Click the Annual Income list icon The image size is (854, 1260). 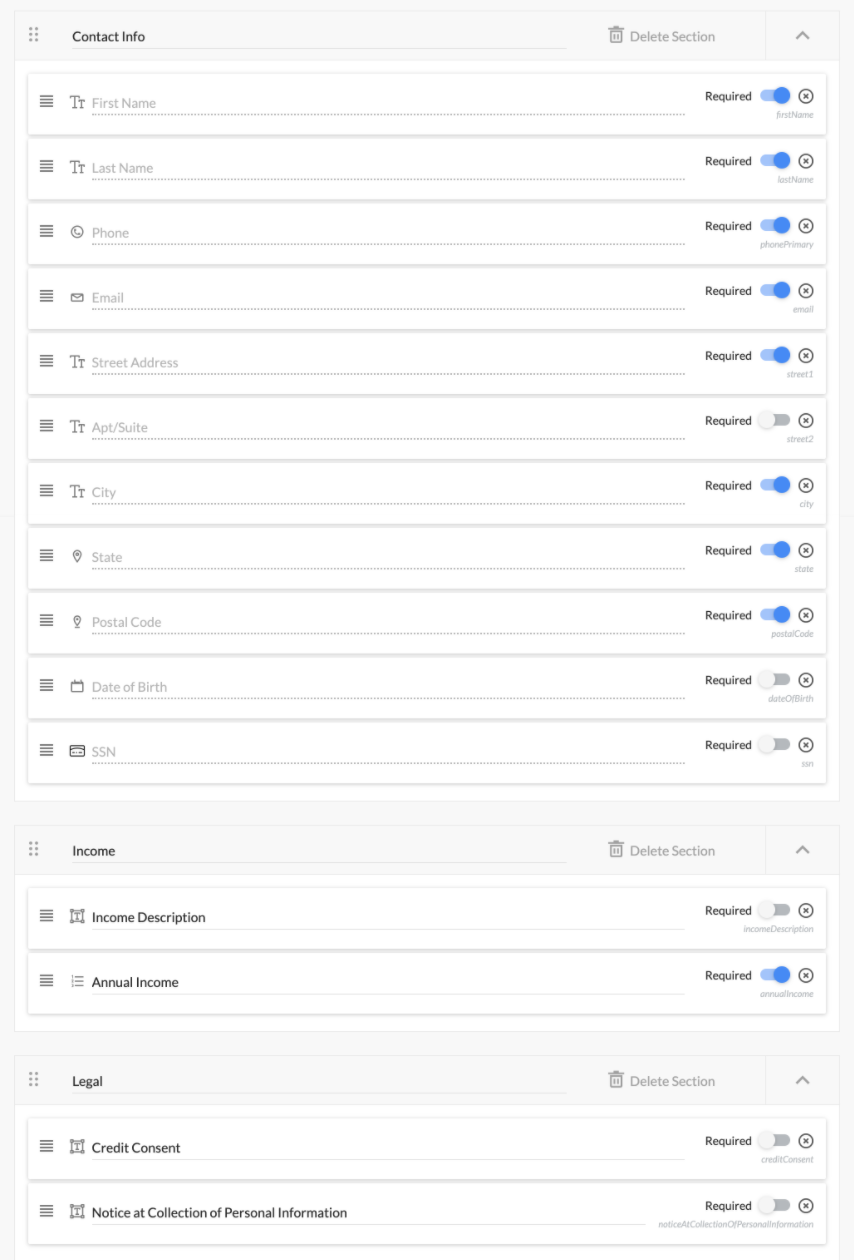click(x=77, y=981)
